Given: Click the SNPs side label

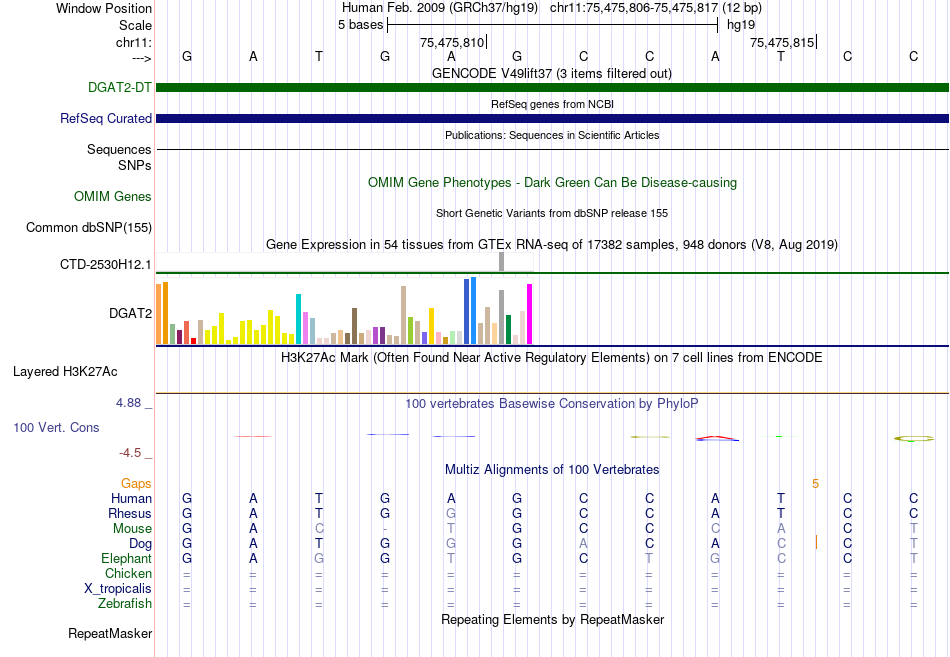Looking at the screenshot, I should point(135,165).
